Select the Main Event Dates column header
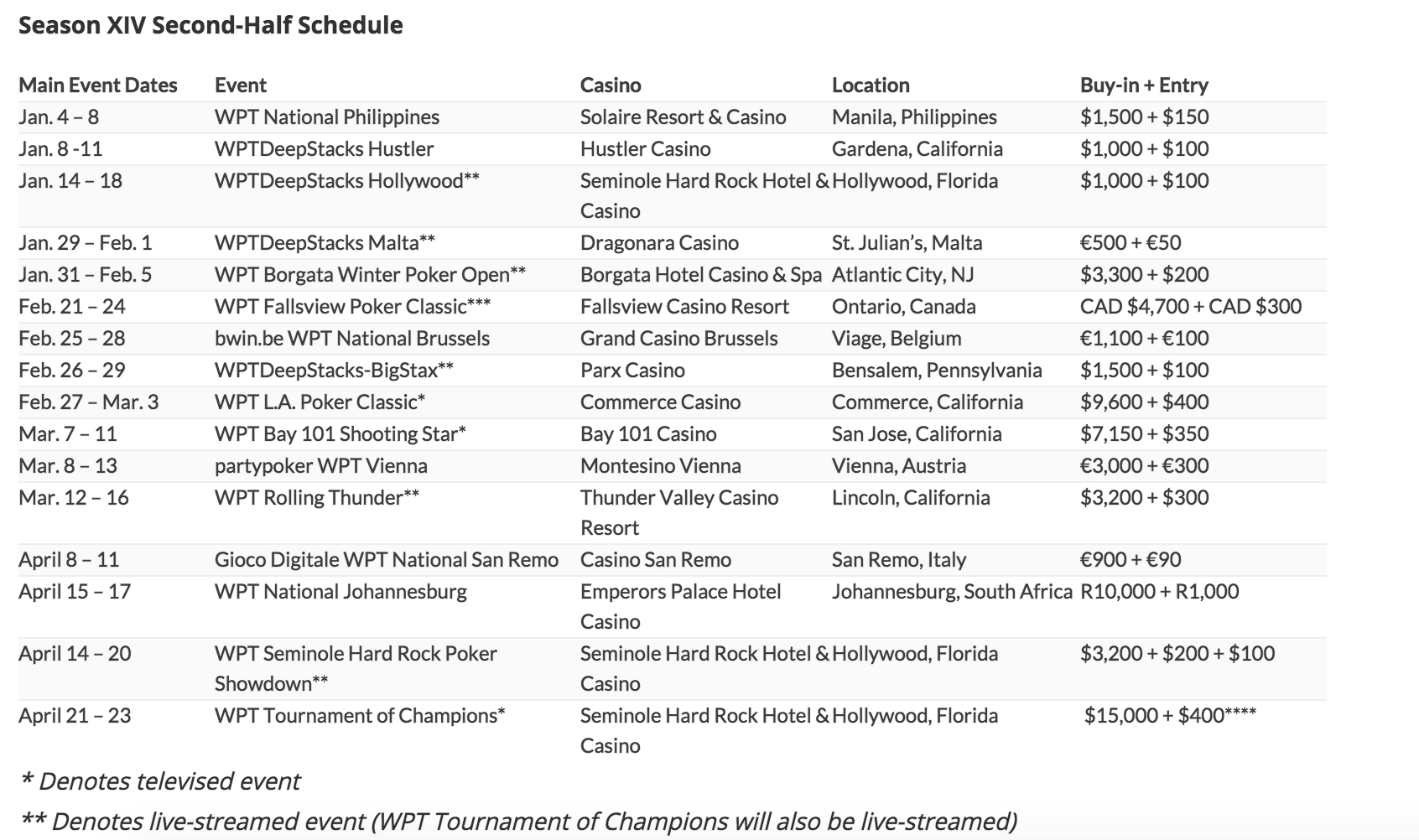This screenshot has width=1419, height=840. [98, 85]
